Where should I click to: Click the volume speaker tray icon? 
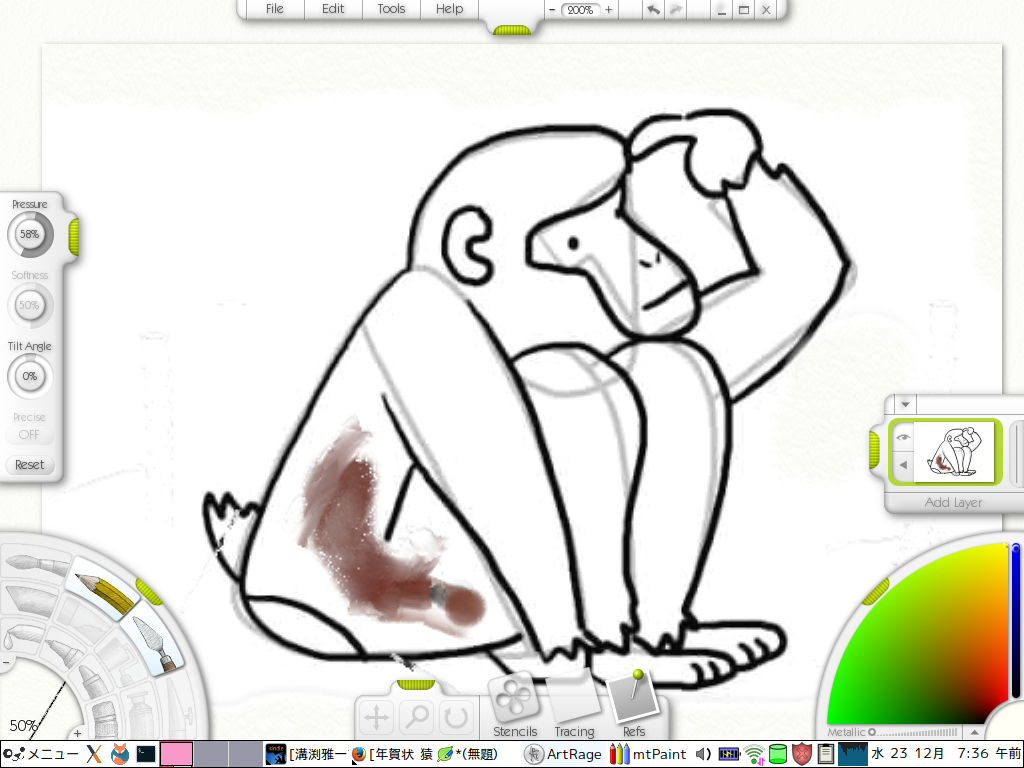pos(703,754)
